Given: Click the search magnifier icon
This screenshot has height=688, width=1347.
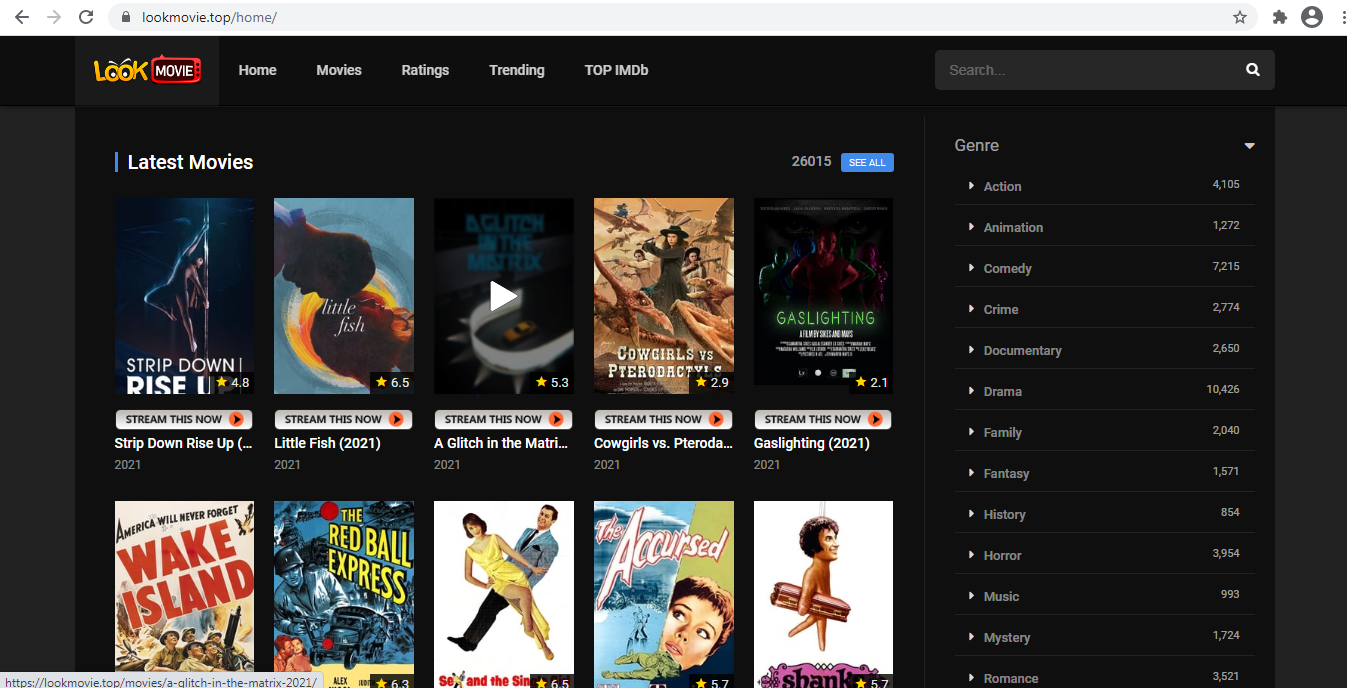Looking at the screenshot, I should pyautogui.click(x=1253, y=70).
